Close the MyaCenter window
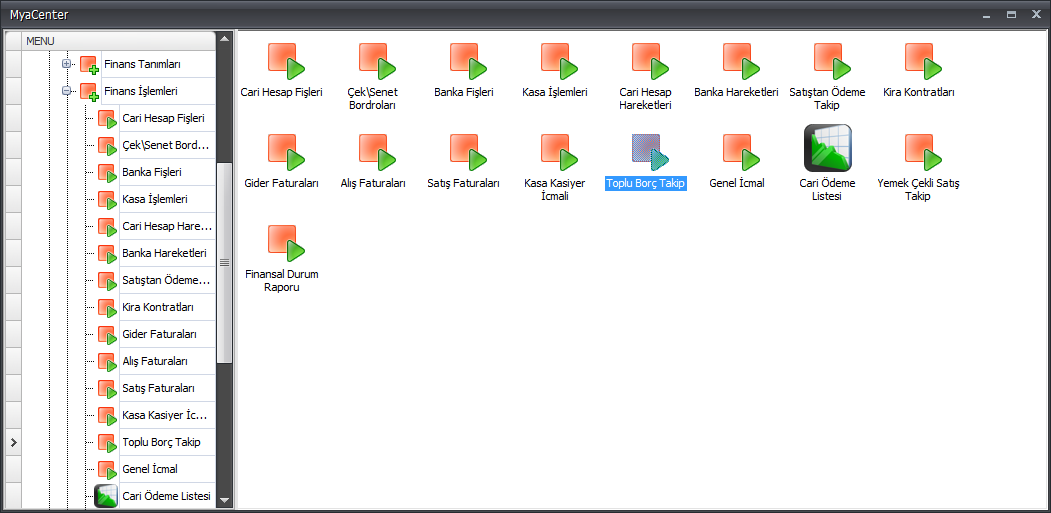The width and height of the screenshot is (1051, 513). coord(1036,14)
